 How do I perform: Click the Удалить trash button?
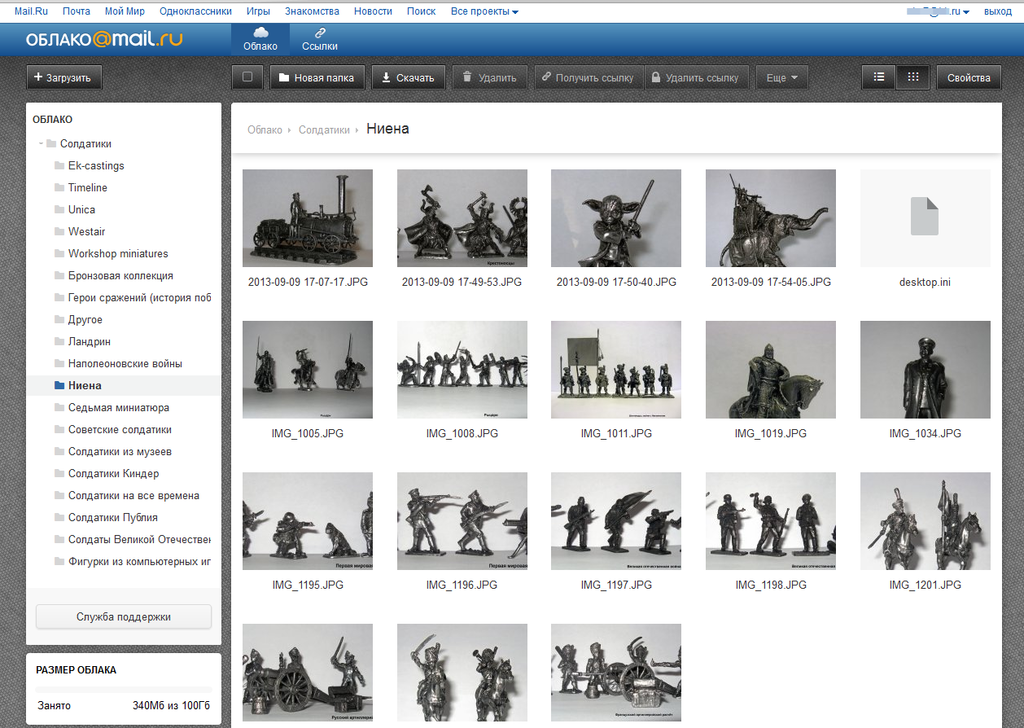click(x=490, y=77)
